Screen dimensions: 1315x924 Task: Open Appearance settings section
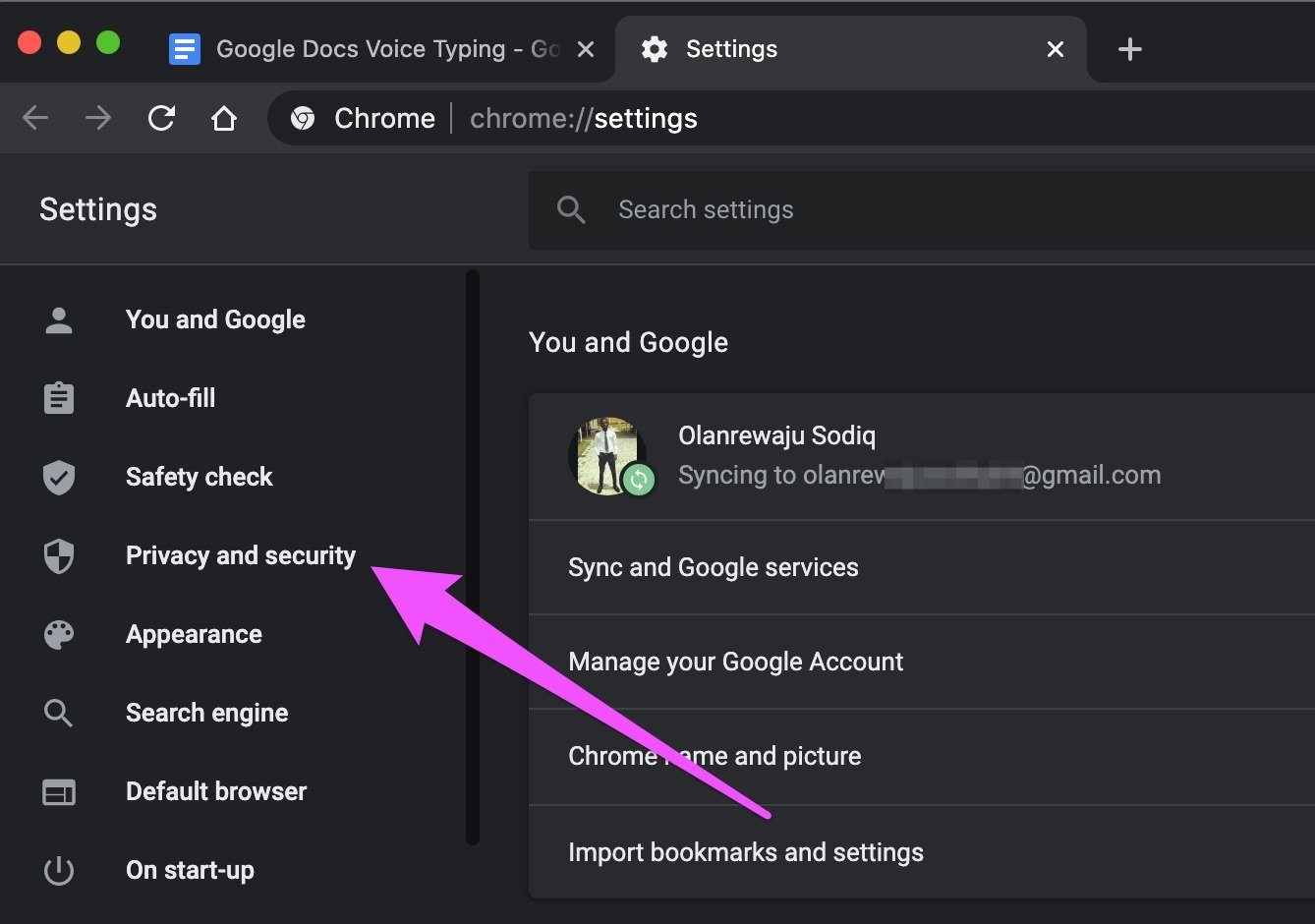[x=194, y=634]
